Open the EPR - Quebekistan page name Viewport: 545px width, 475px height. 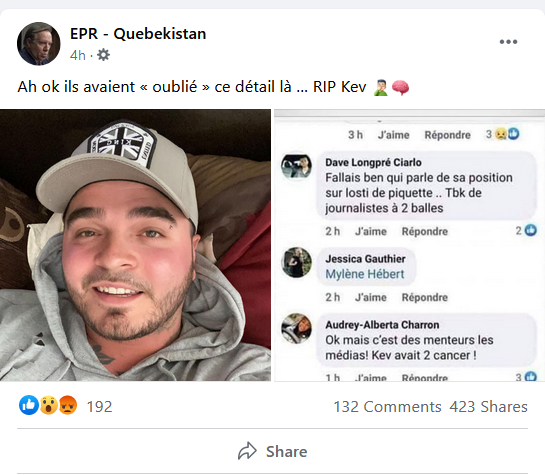point(138,34)
